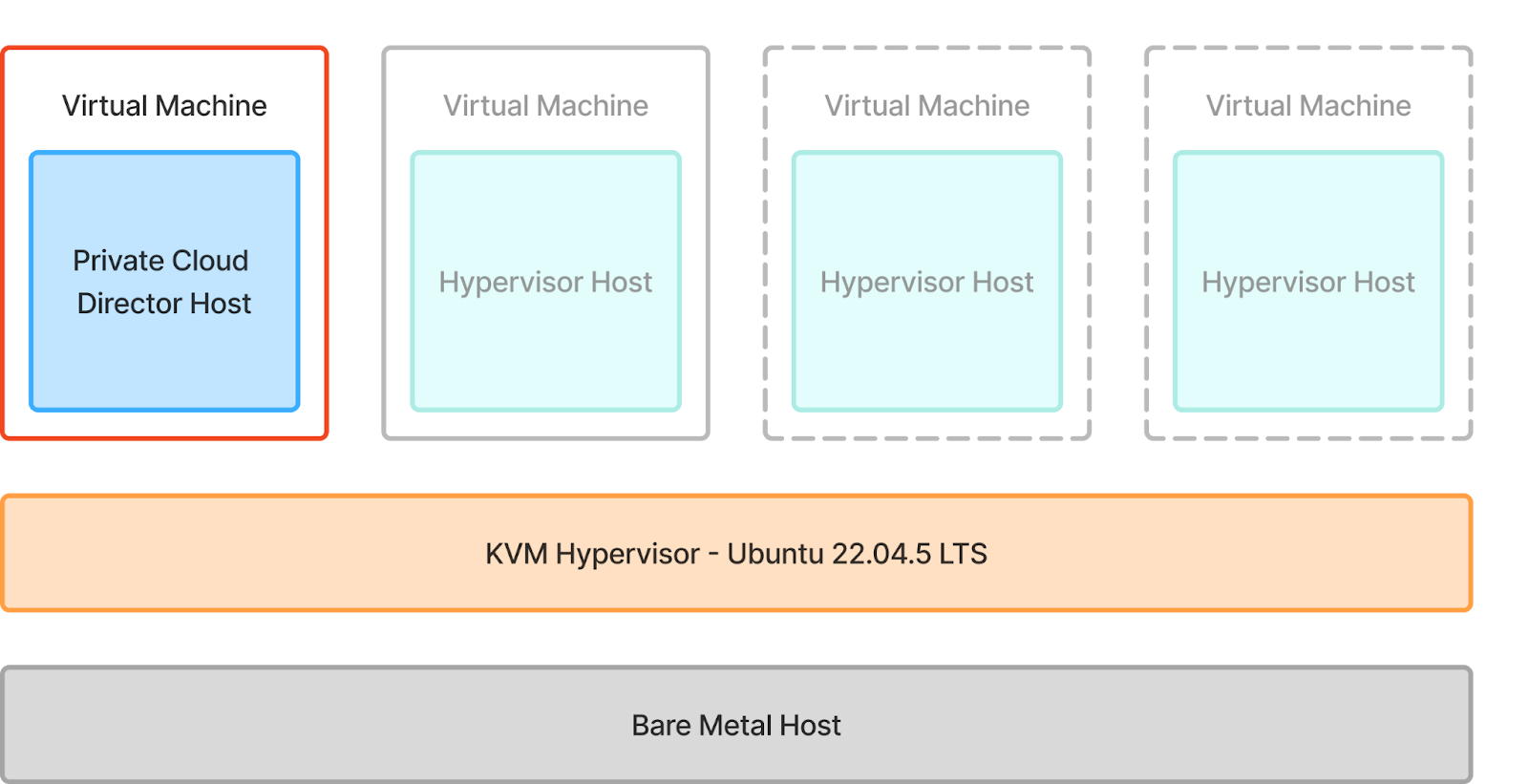This screenshot has width=1528, height=784.
Task: Click the "Private Cloud" text line
Action: (x=160, y=261)
